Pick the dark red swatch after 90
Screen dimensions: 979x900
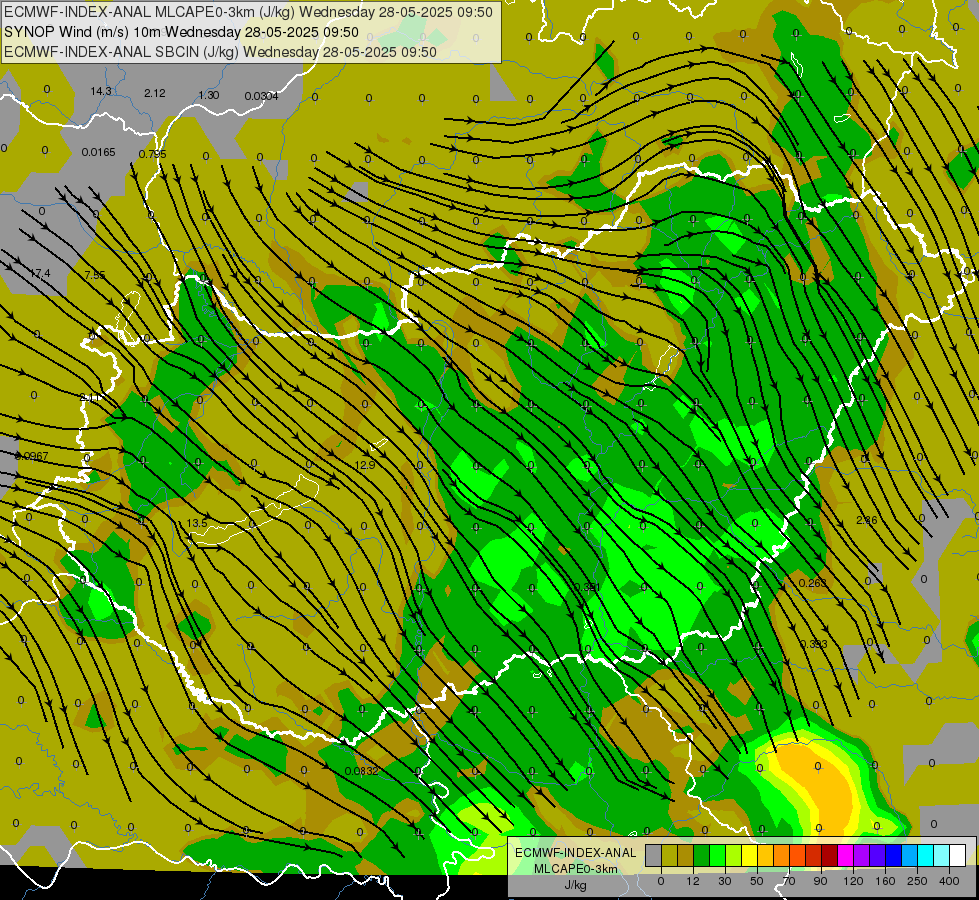coord(830,855)
